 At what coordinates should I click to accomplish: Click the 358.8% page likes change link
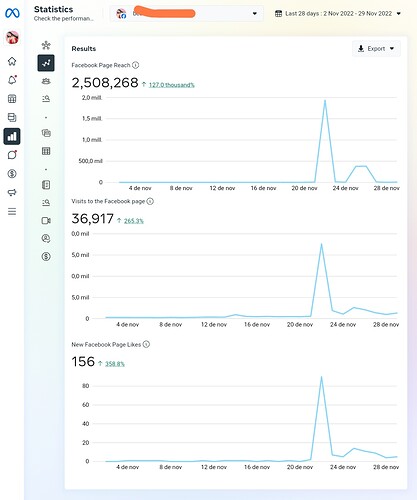pyautogui.click(x=115, y=364)
